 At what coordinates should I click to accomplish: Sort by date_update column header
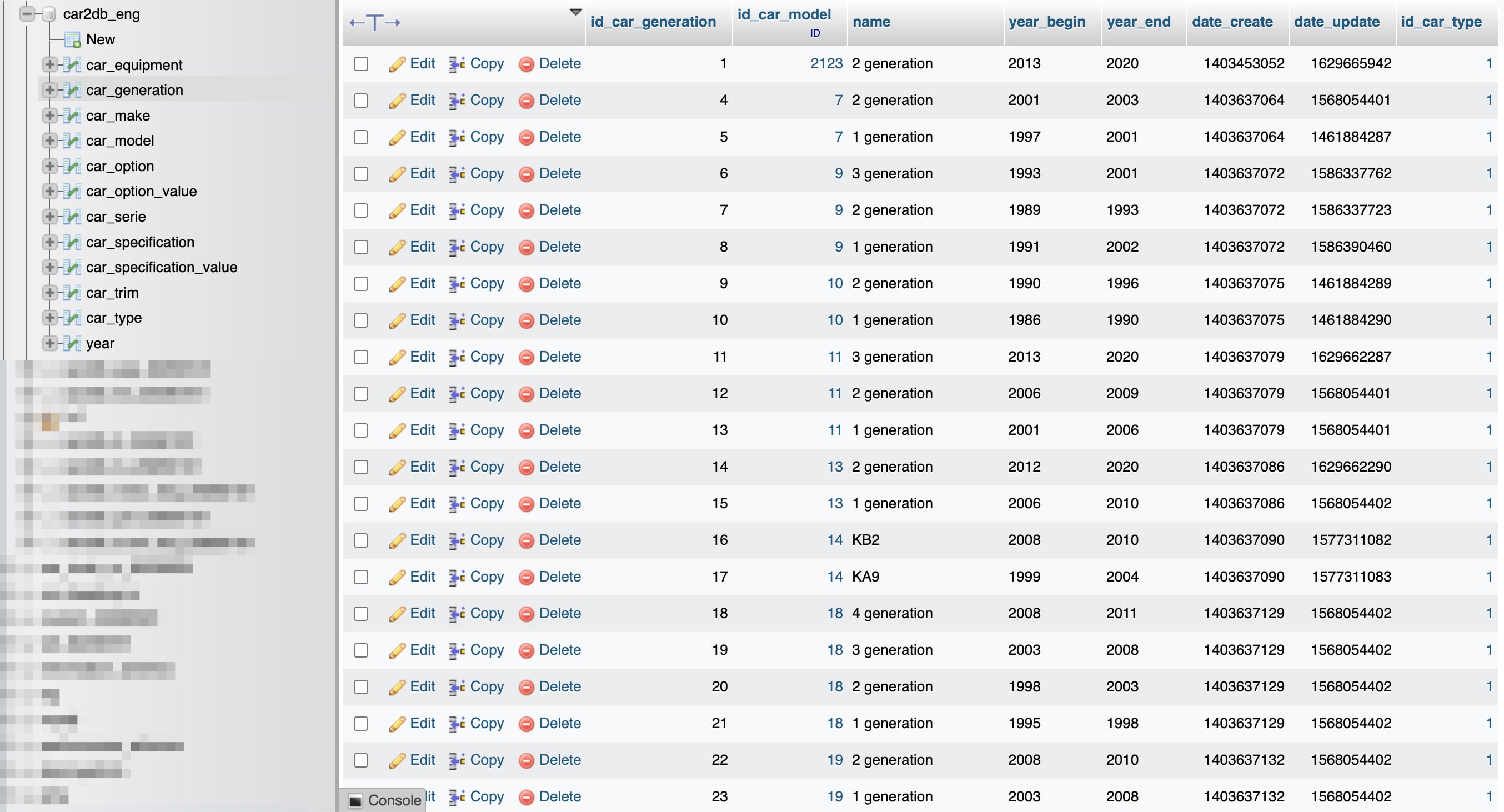click(x=1336, y=22)
